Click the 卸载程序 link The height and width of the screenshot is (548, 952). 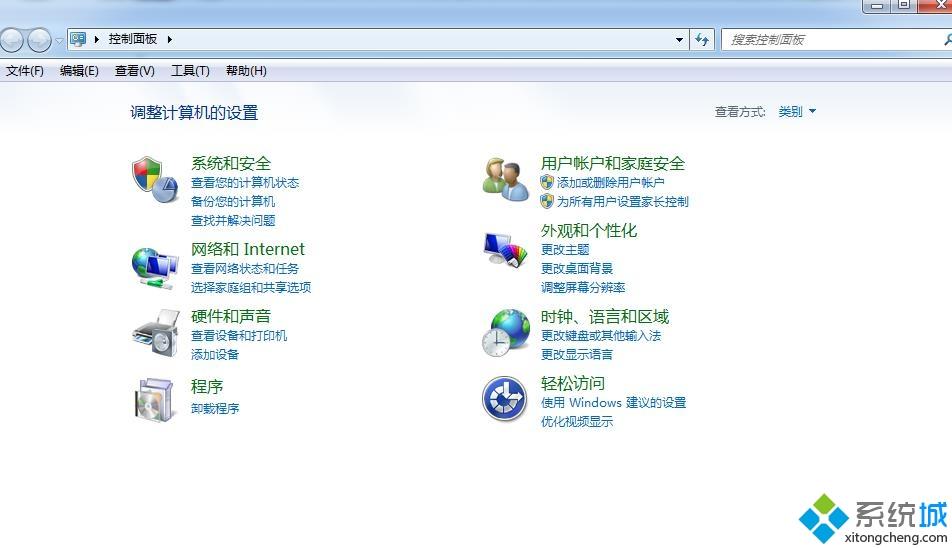[215, 408]
